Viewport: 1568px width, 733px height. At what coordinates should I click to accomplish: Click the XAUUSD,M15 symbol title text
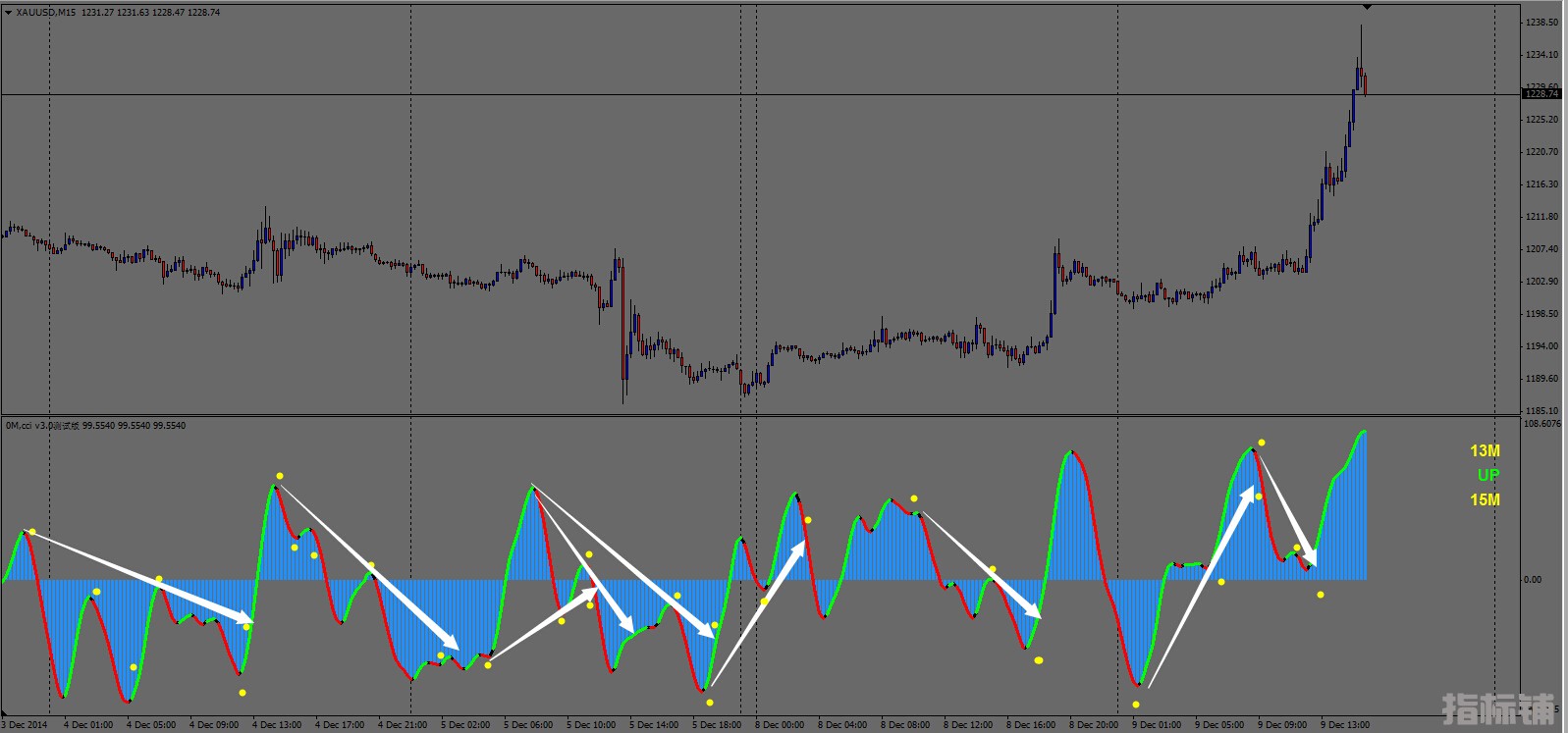click(x=46, y=13)
